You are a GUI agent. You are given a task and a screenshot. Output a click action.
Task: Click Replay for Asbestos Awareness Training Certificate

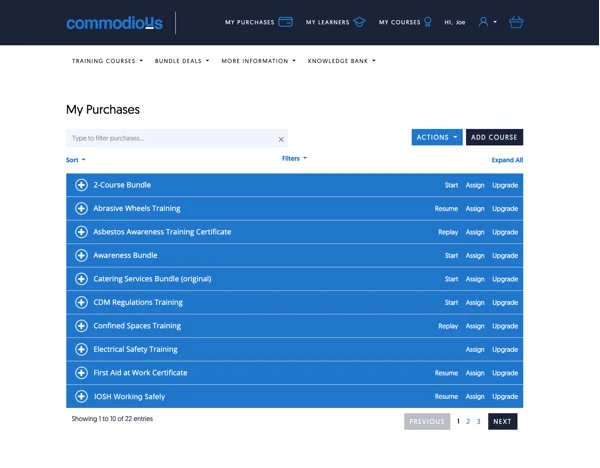tap(448, 232)
